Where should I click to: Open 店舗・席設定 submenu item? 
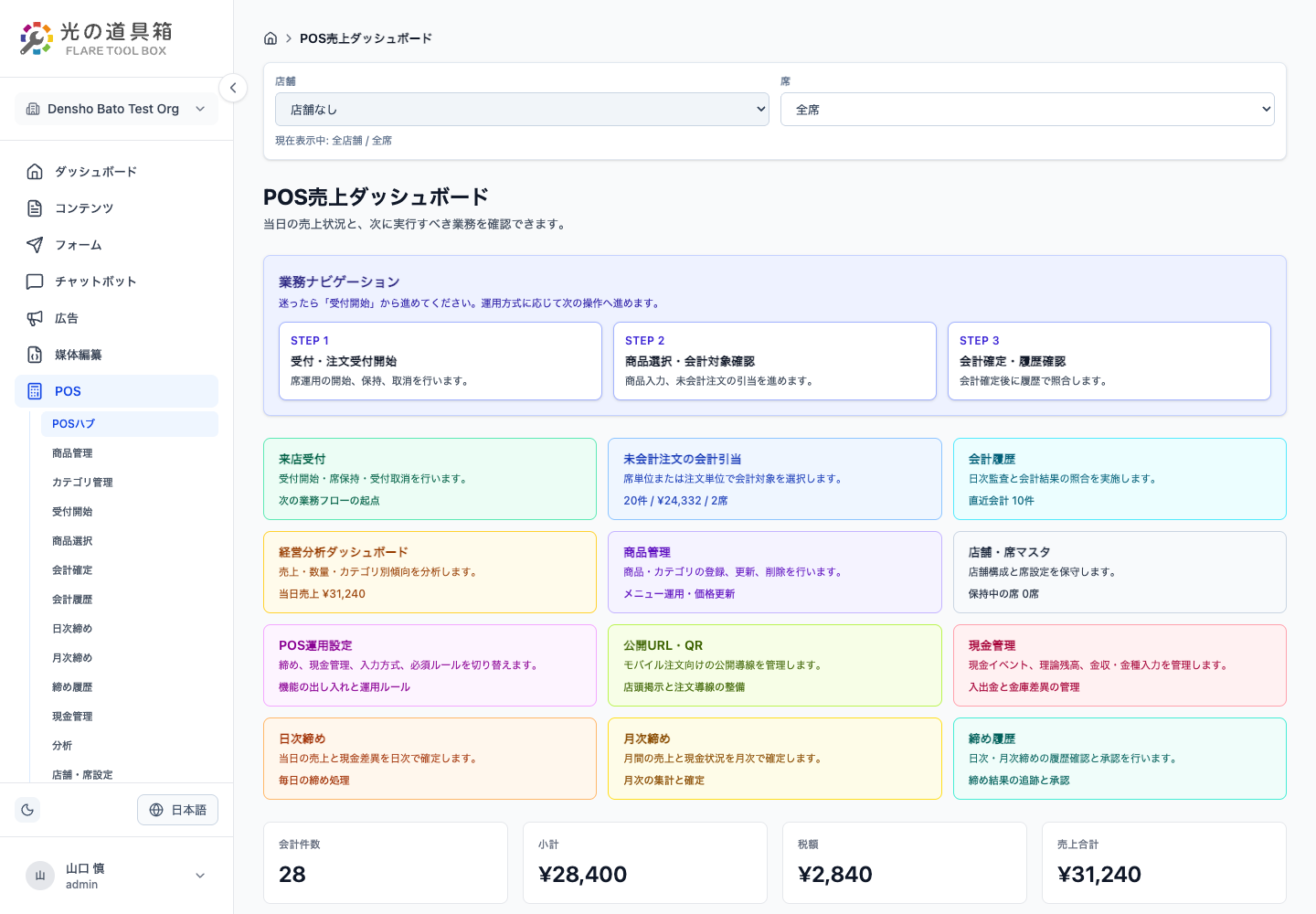130,775
